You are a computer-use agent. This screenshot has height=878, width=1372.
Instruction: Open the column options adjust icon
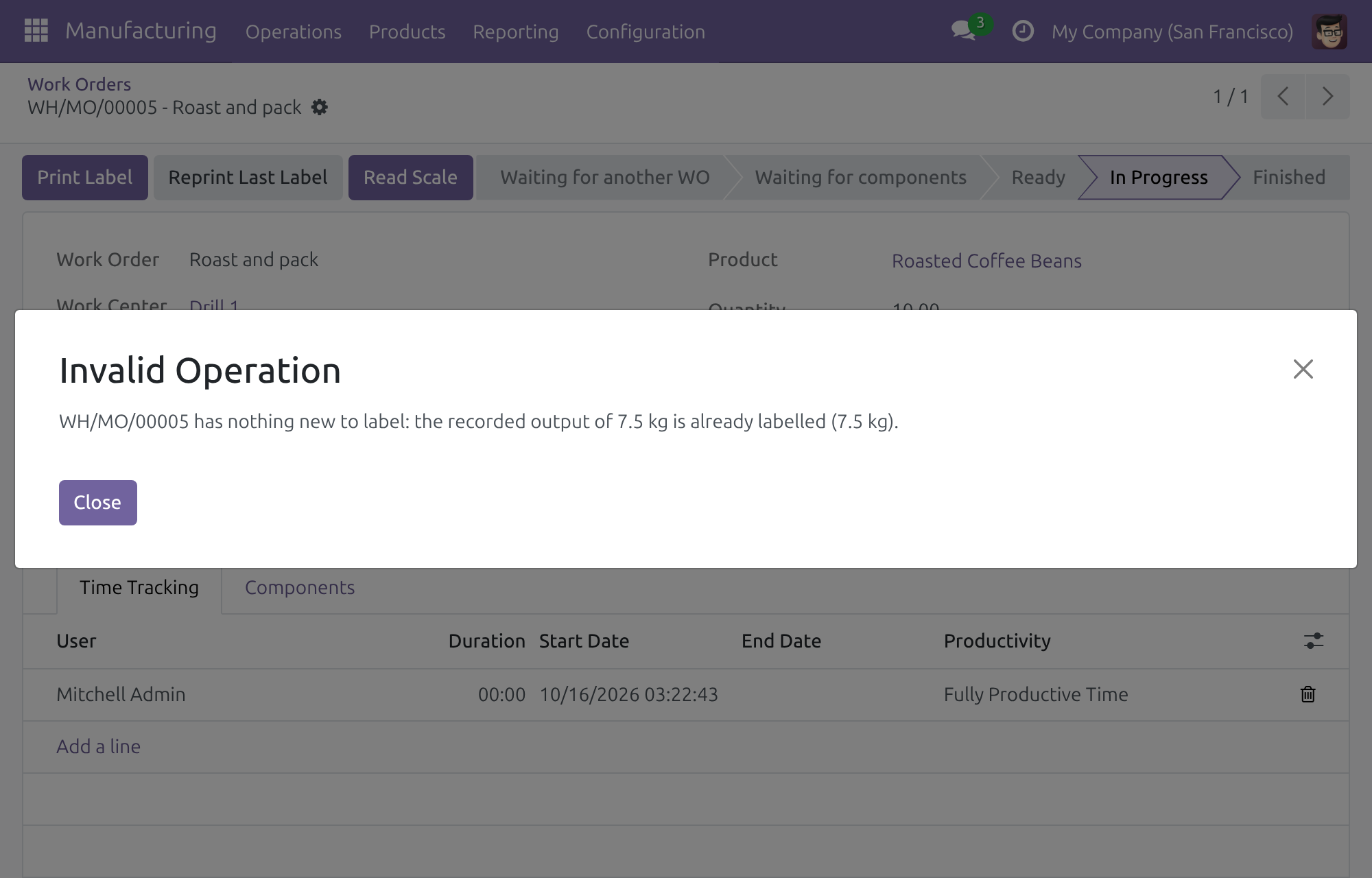click(1313, 641)
